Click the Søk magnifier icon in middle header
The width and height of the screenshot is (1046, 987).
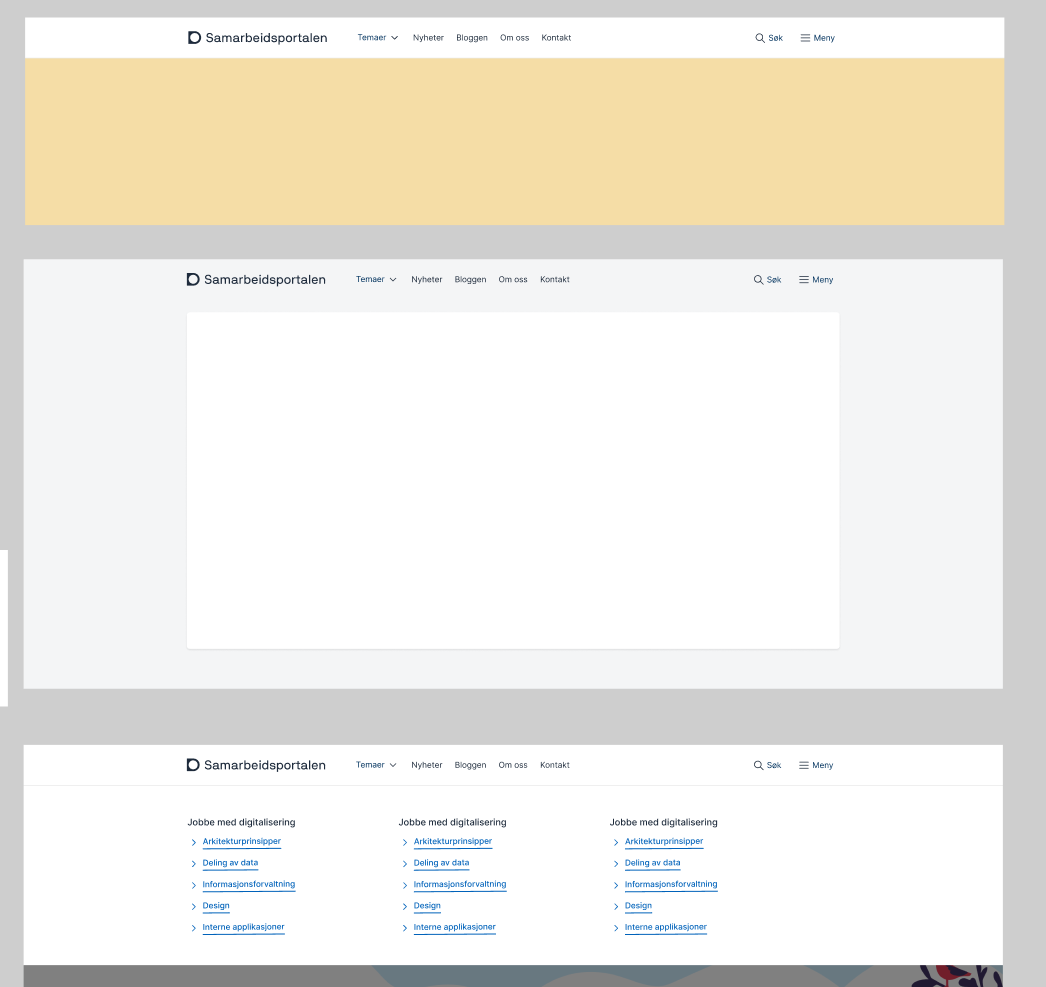757,279
